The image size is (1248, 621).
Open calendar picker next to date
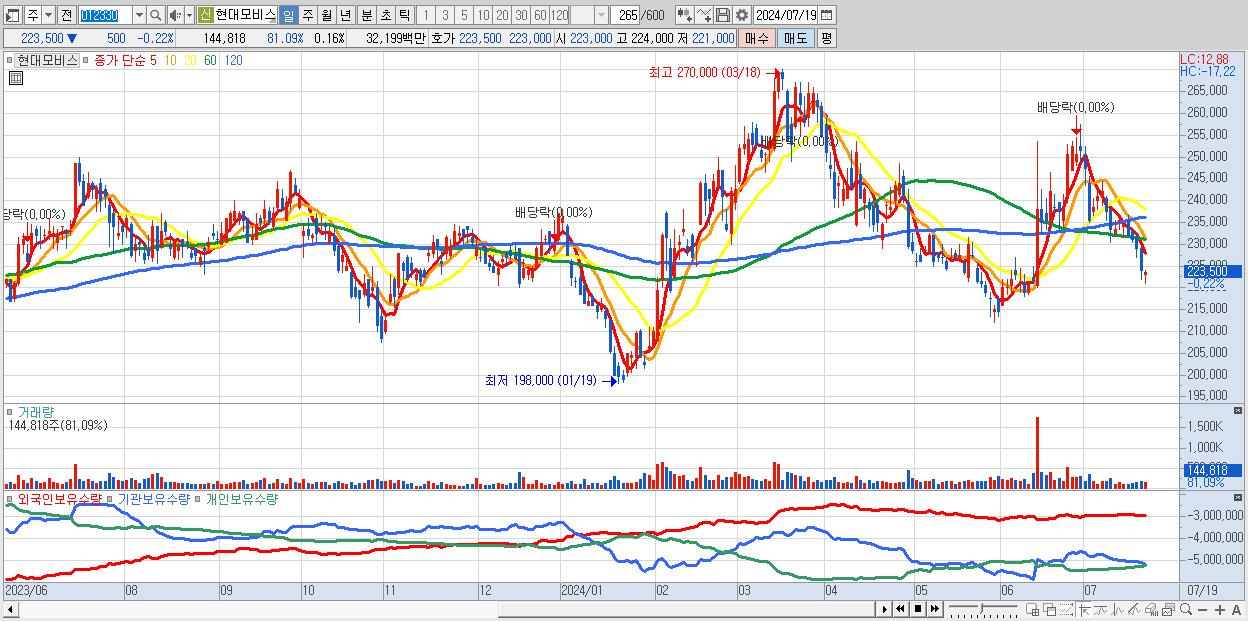pos(827,15)
